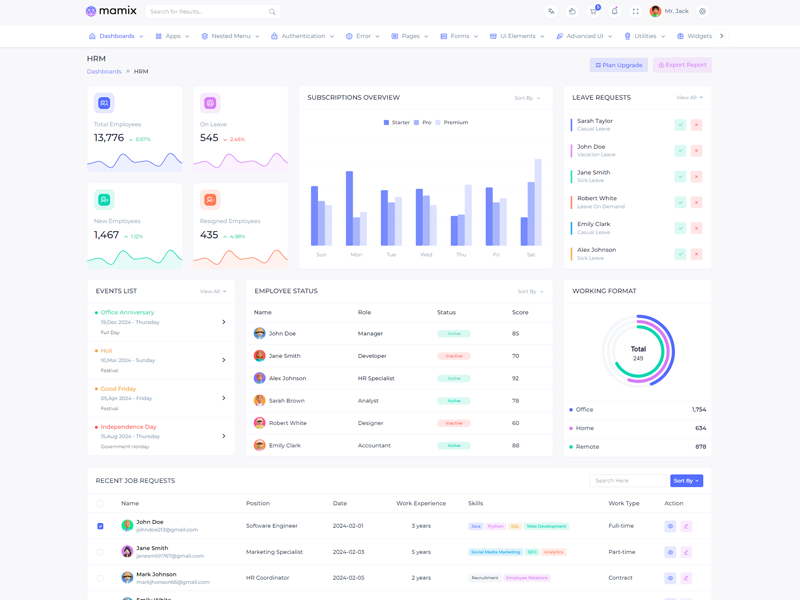Tick the select-all checkbox in table header
800x600 pixels.
pos(100,503)
